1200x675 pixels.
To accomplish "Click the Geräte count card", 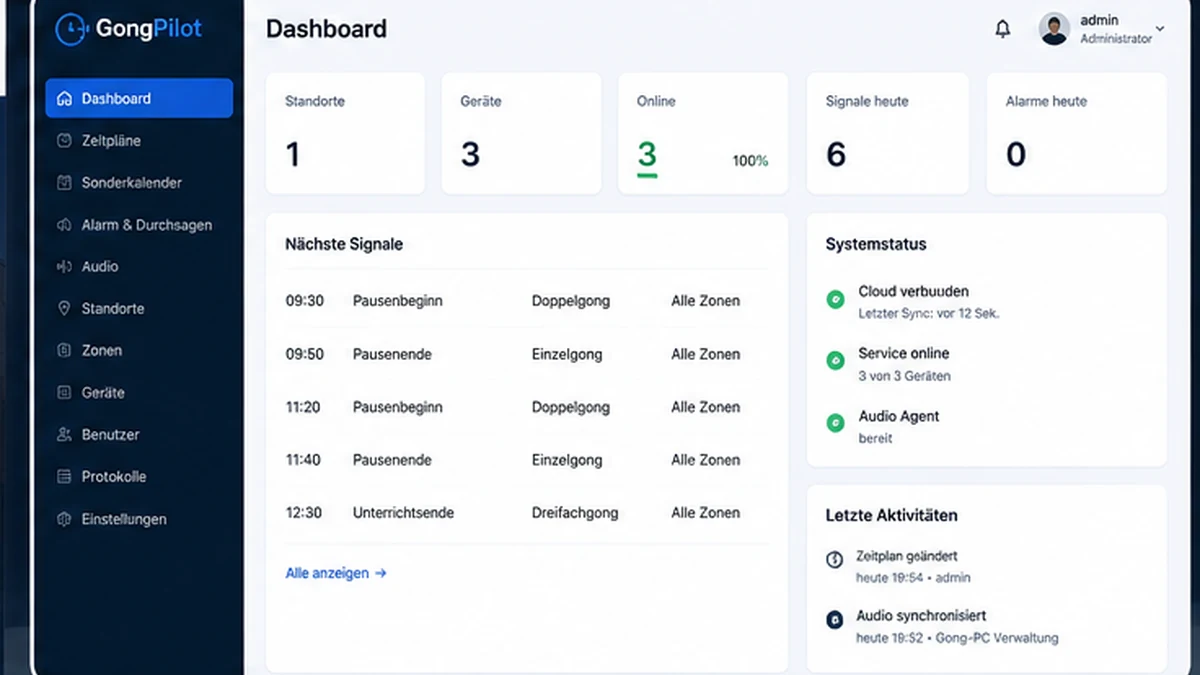I will coord(522,133).
